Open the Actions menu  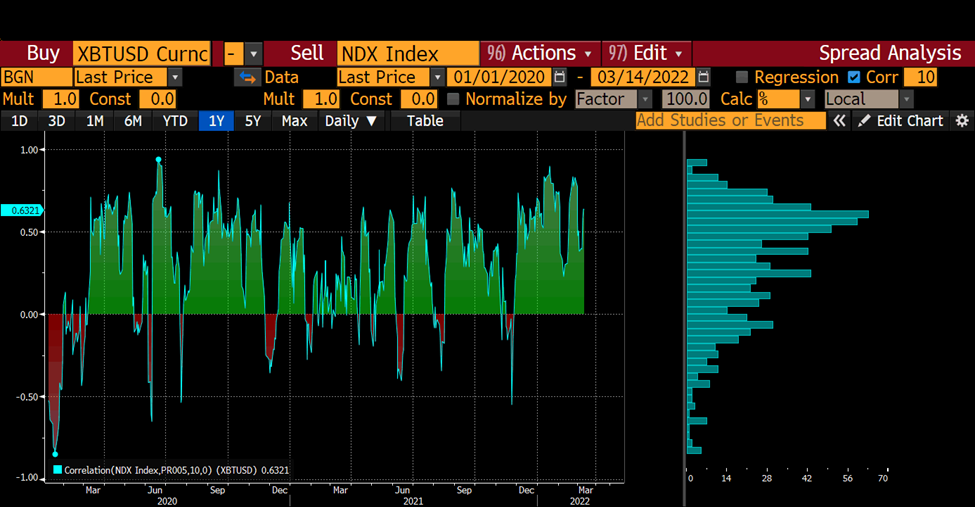[x=540, y=54]
